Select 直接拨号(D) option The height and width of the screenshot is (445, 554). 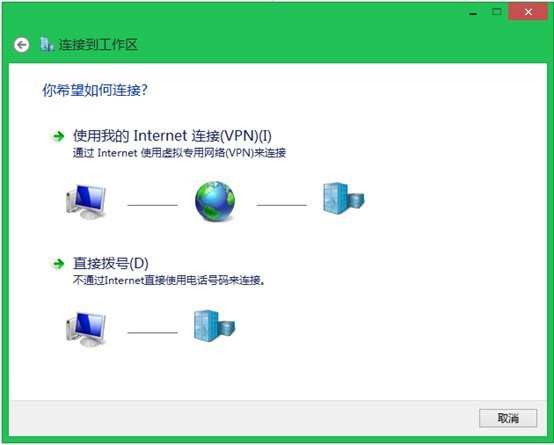[x=111, y=264]
